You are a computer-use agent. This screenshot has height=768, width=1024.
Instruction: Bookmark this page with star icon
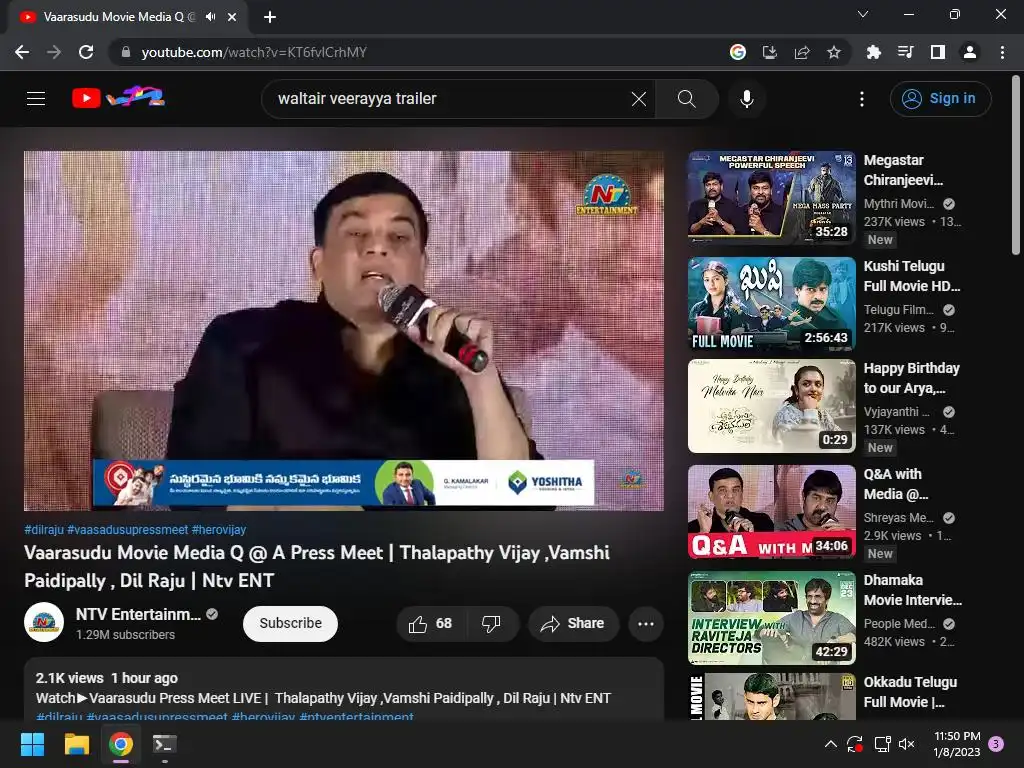coord(834,52)
